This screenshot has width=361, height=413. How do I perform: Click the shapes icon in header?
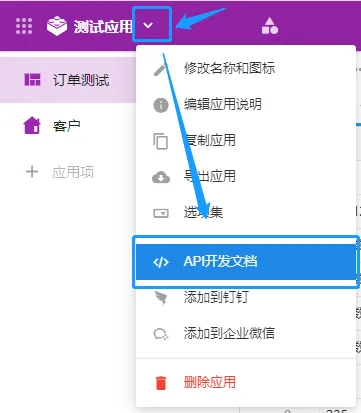[x=270, y=26]
